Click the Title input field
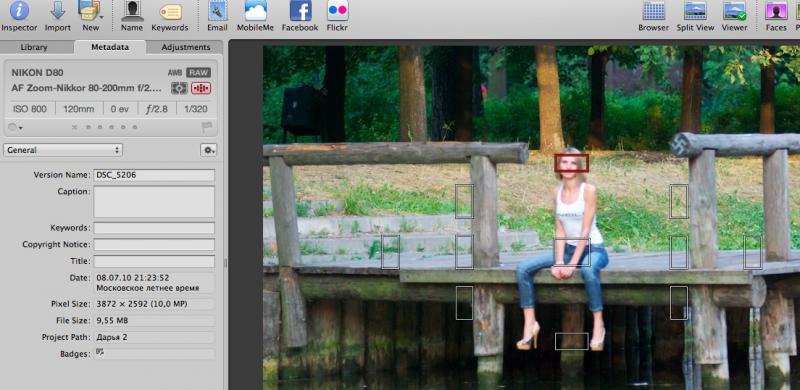Screen dimensions: 800x390 pos(154,261)
